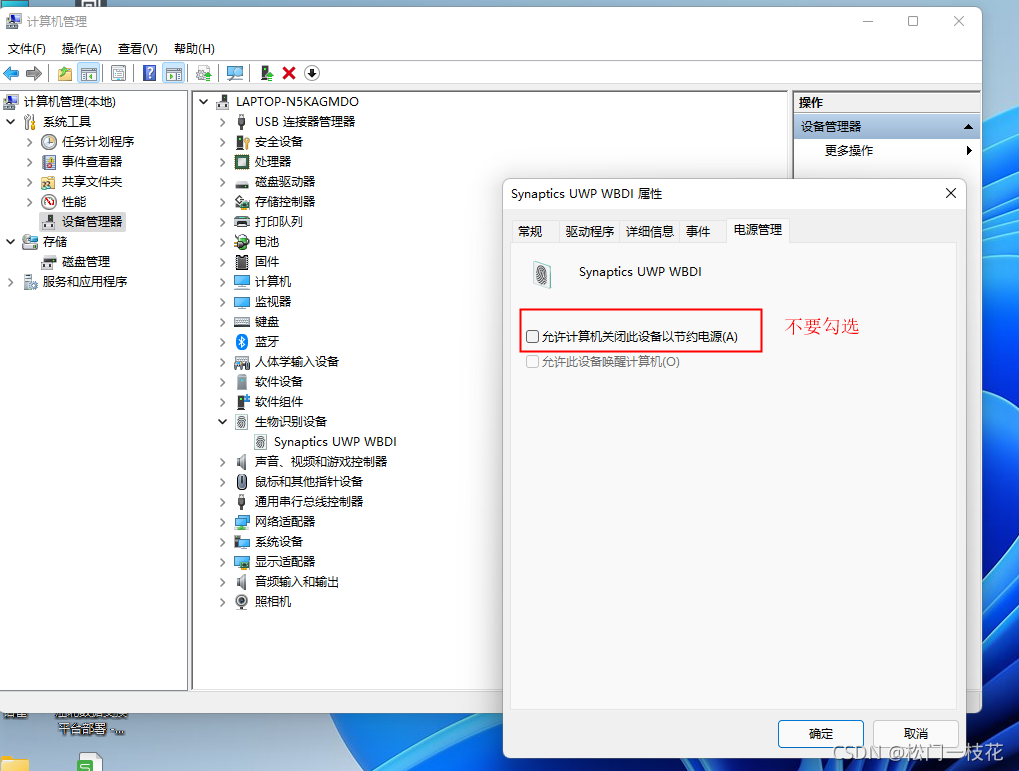Click the 任务计划程序 clock icon

(x=49, y=142)
